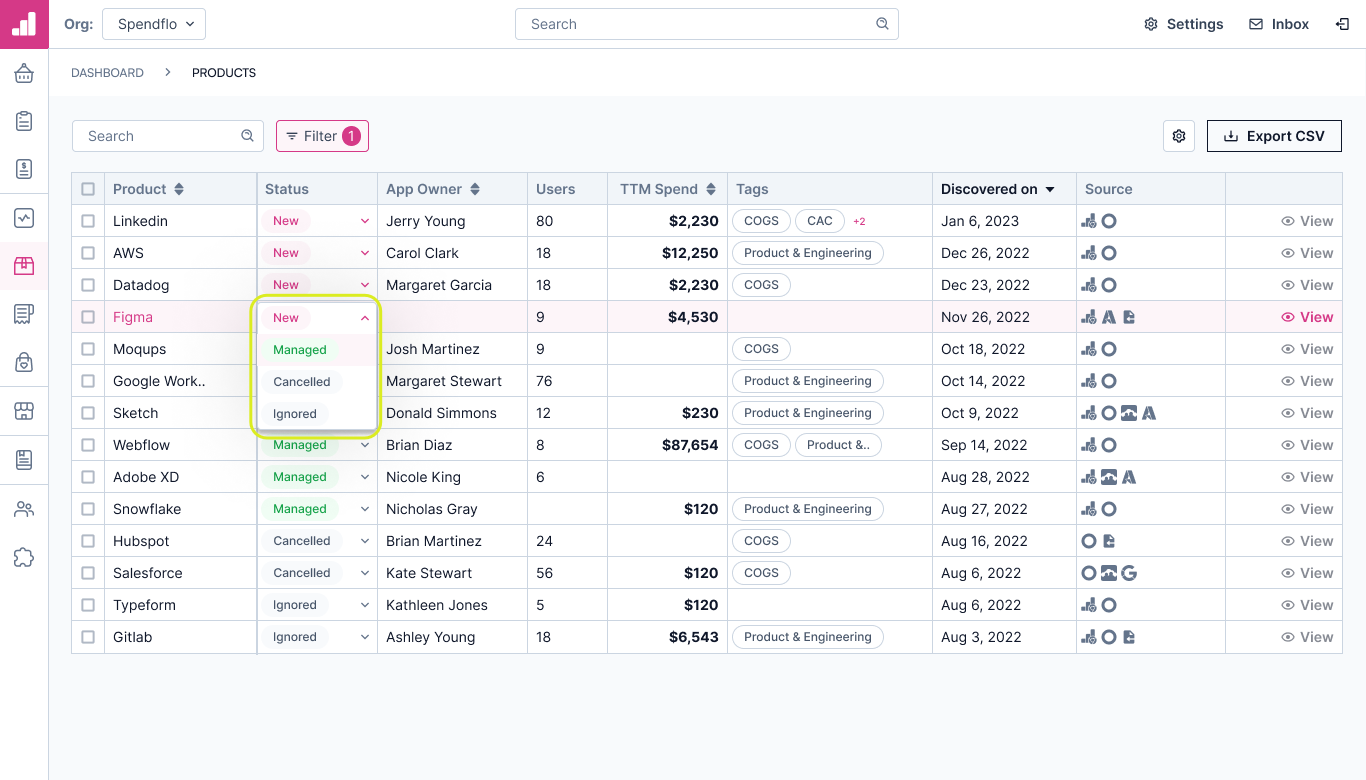Click the Product & Engineering tag on AWS row
Image resolution: width=1366 pixels, height=780 pixels.
[x=808, y=253]
